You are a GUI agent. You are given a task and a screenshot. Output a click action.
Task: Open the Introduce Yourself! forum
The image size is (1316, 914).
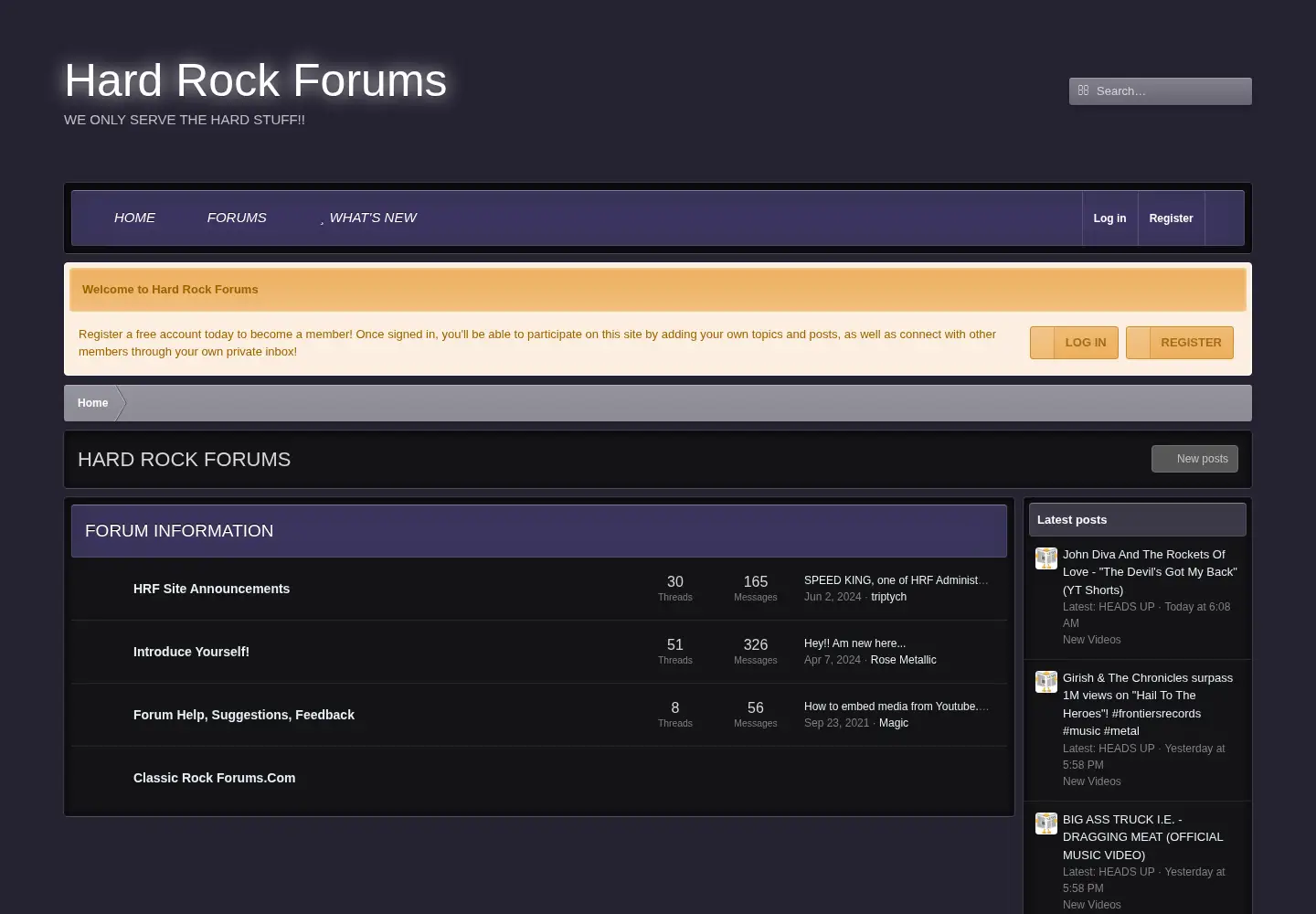191,652
